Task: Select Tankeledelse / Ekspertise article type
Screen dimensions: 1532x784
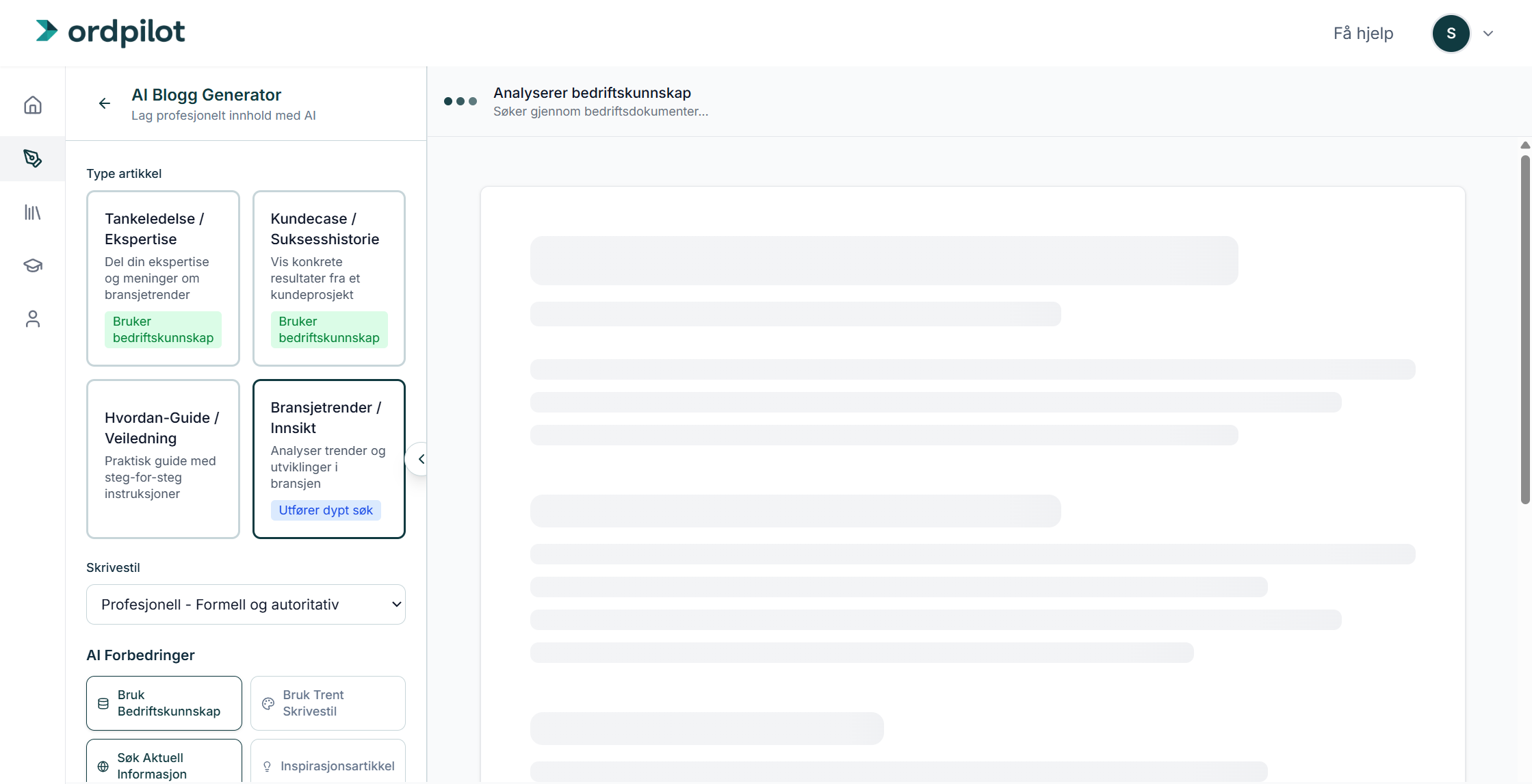Action: point(163,278)
